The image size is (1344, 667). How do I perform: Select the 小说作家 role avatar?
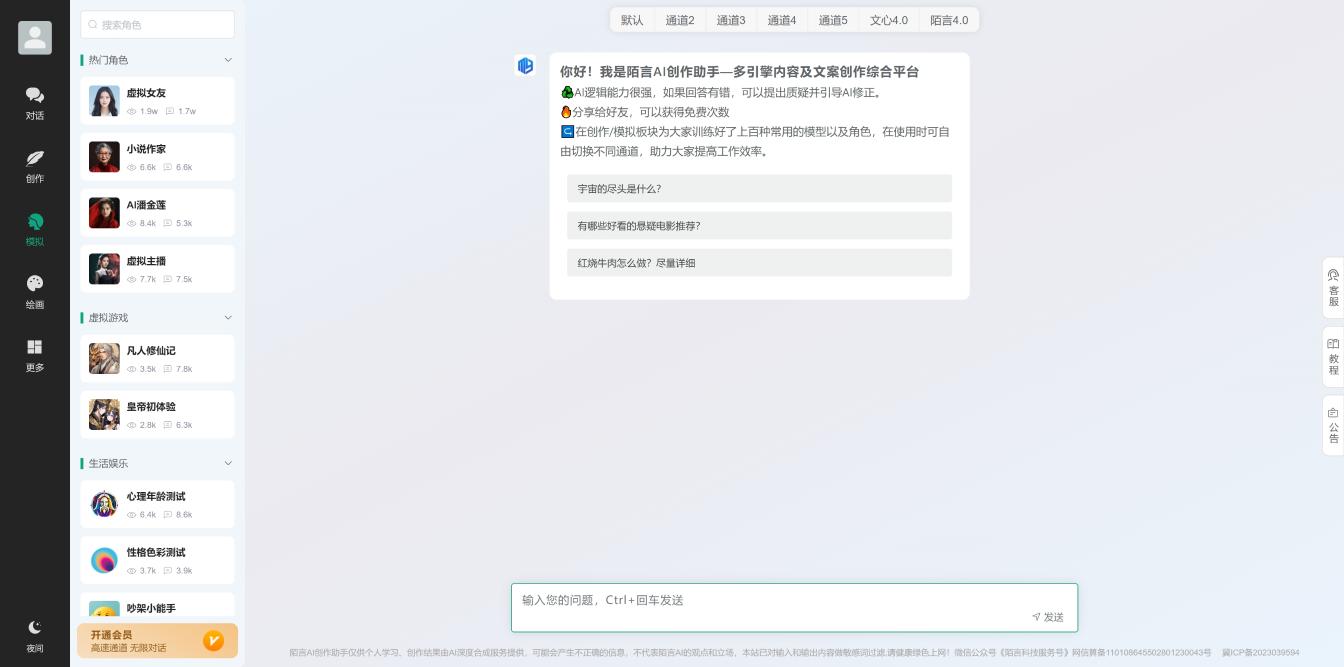[104, 157]
